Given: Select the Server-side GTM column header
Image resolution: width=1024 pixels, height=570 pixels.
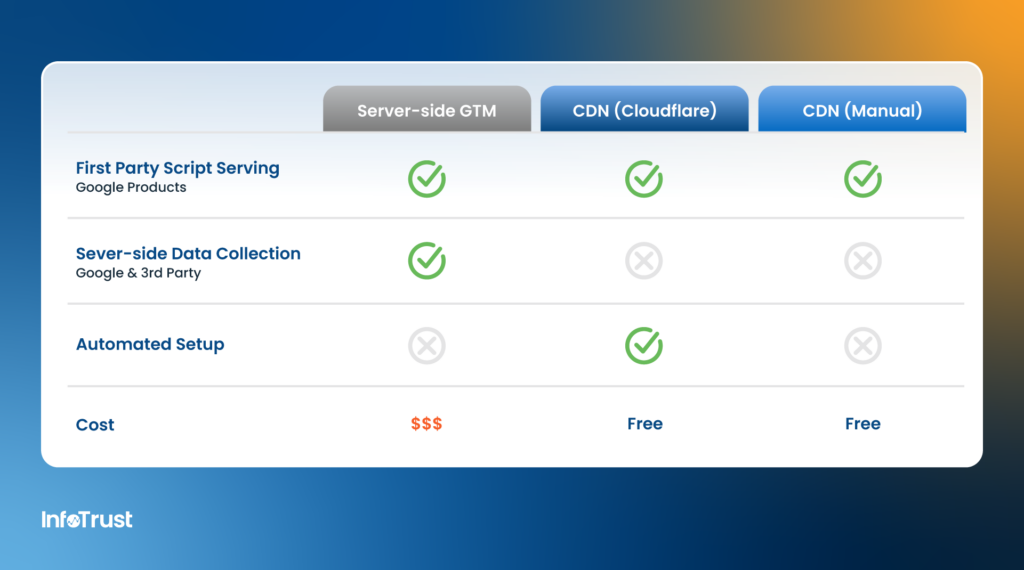Looking at the screenshot, I should (427, 110).
